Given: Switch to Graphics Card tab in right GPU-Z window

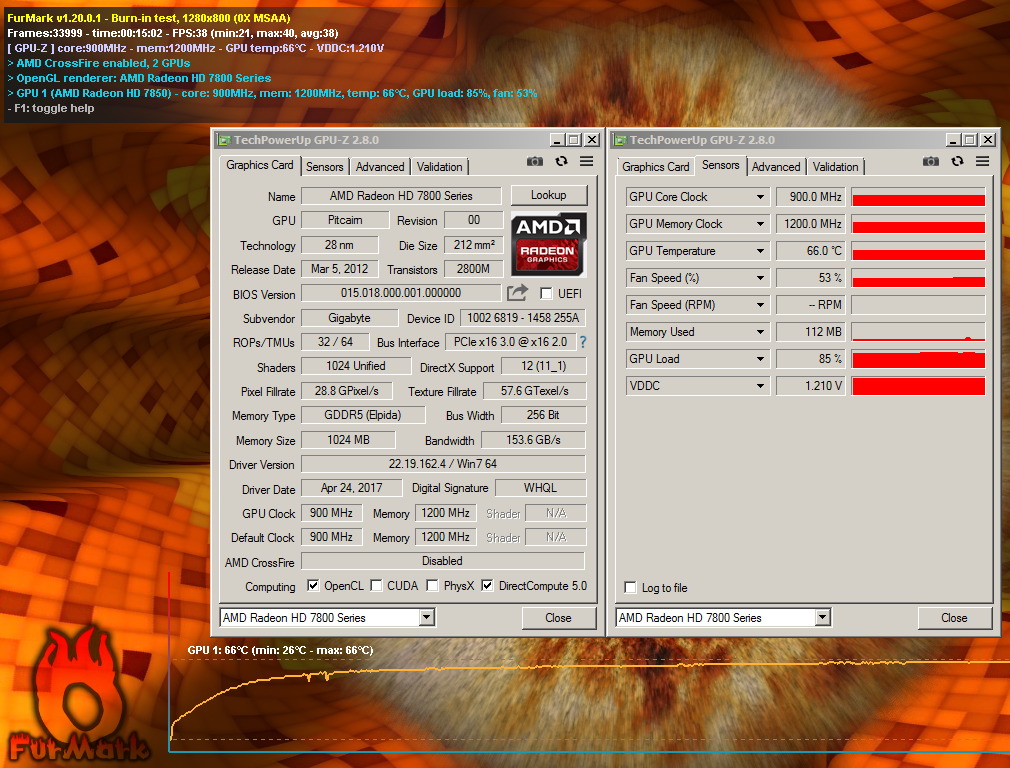Looking at the screenshot, I should coord(656,167).
